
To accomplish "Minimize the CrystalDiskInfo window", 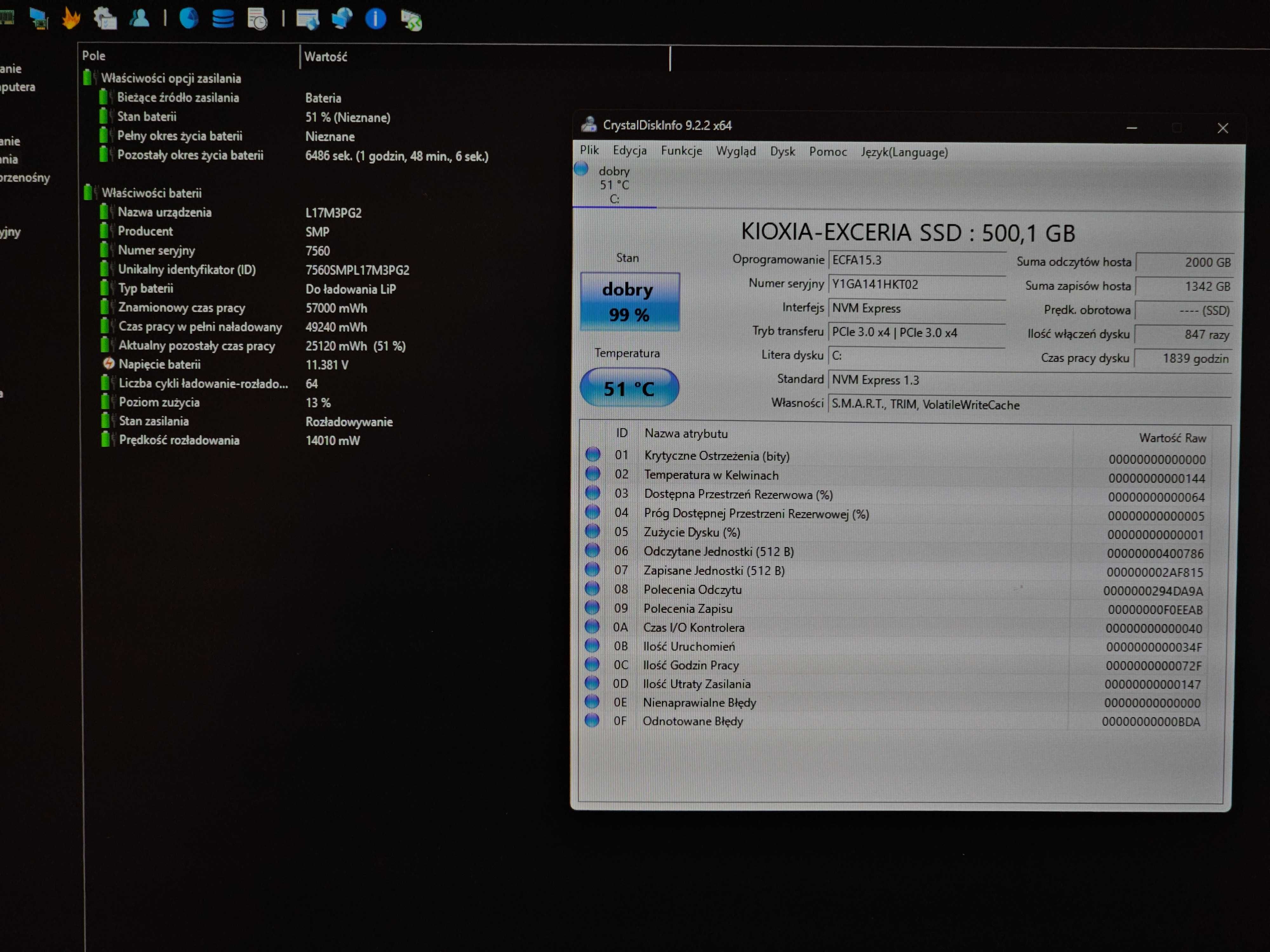I will pyautogui.click(x=1131, y=127).
